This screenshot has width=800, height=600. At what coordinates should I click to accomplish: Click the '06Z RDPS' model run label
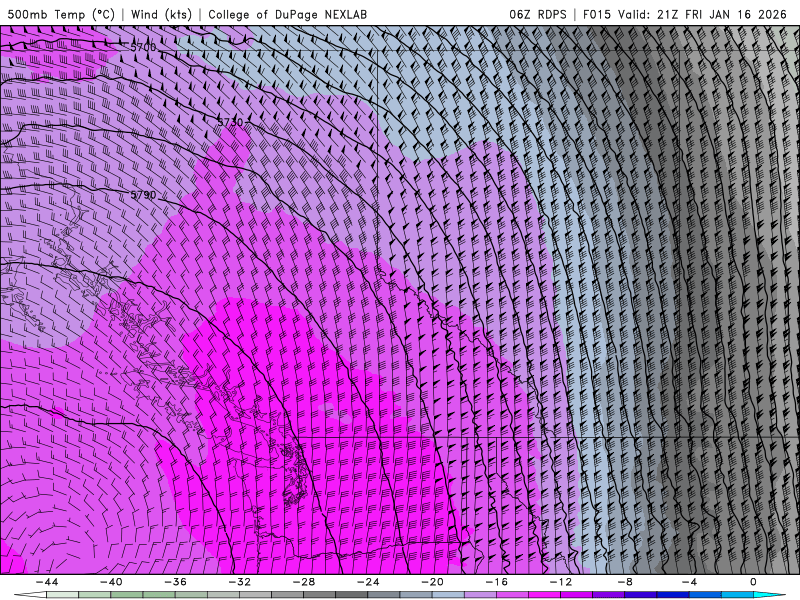(x=538, y=14)
